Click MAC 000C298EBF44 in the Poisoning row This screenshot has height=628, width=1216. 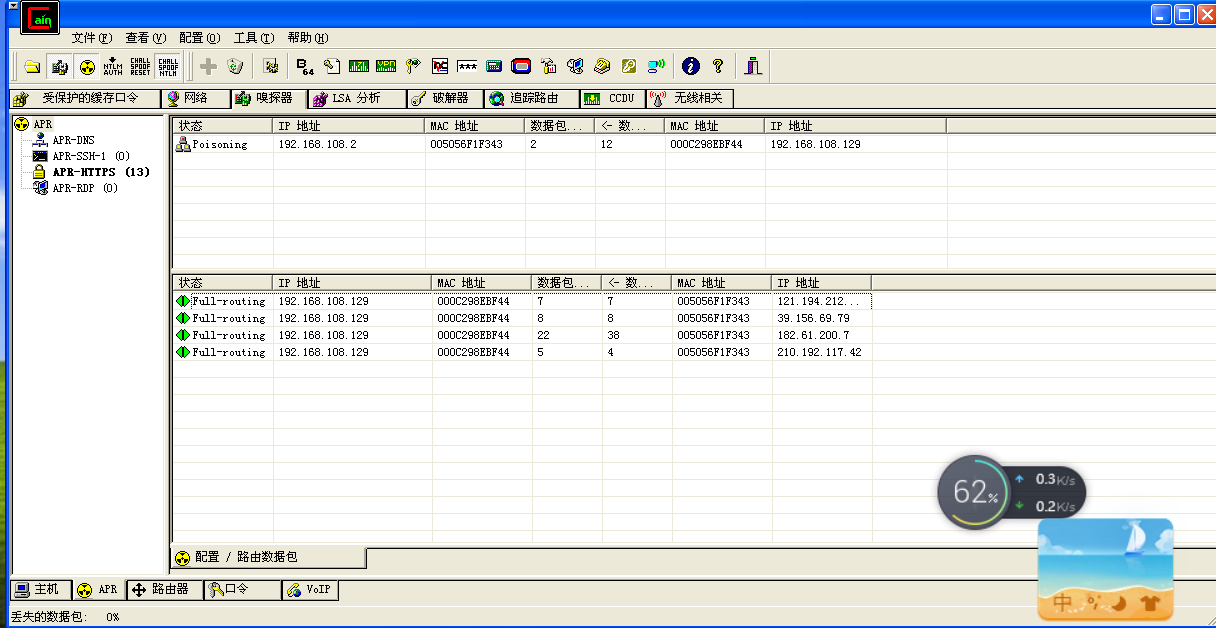point(706,144)
